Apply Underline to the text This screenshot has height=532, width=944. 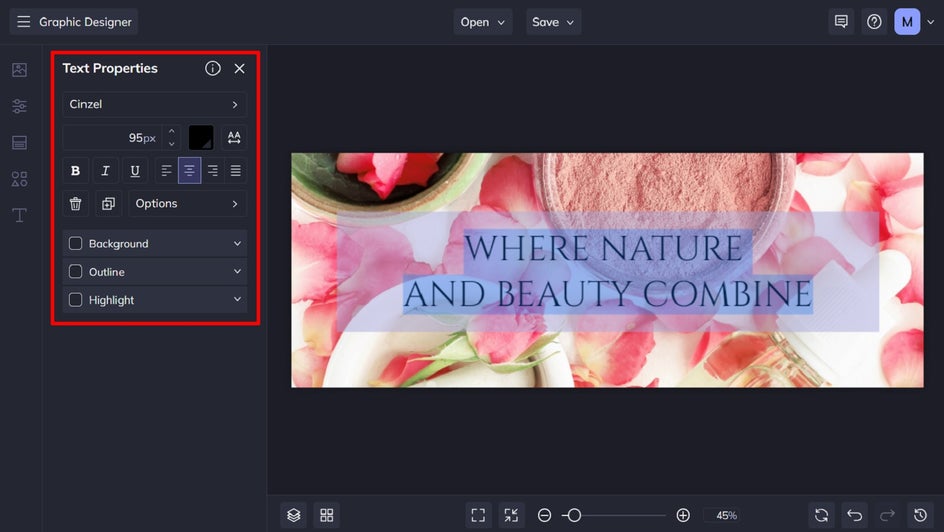click(x=135, y=171)
